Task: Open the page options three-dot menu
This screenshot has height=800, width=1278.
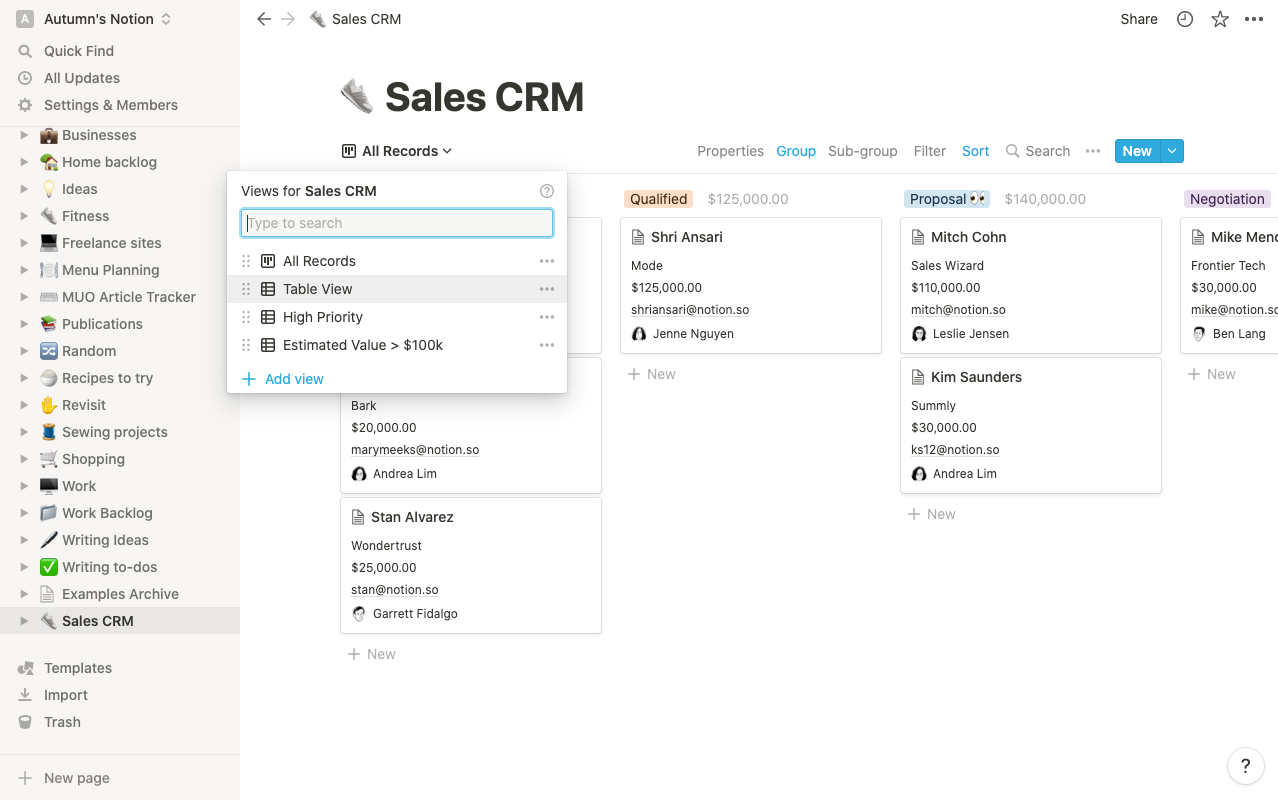Action: pyautogui.click(x=1254, y=19)
